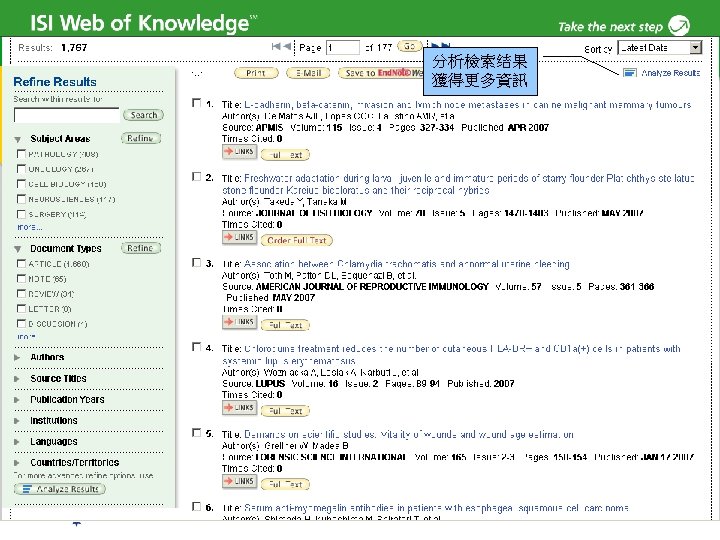Screen dimensions: 720x540
Task: Click Take the next step arrow icon
Action: (679, 25)
